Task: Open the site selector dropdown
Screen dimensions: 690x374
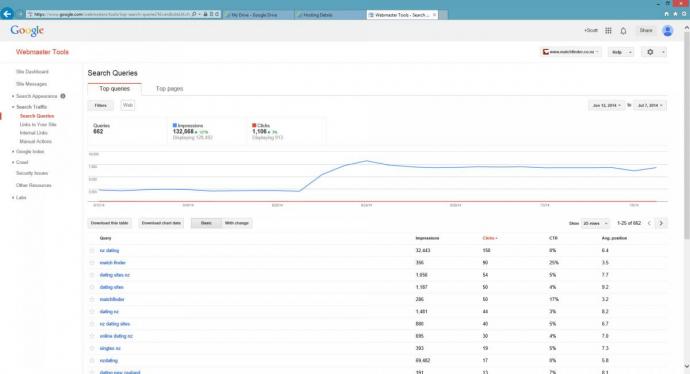Action: 571,52
